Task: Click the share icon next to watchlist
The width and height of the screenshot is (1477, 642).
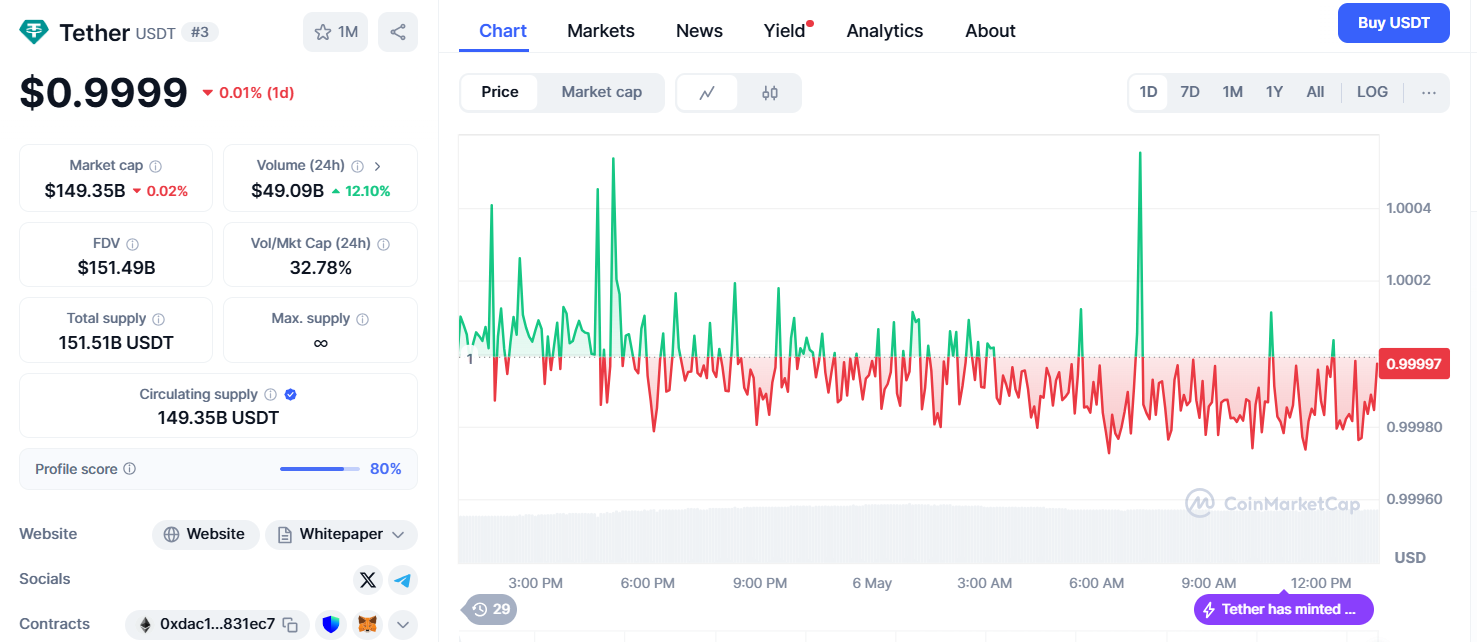Action: point(398,32)
